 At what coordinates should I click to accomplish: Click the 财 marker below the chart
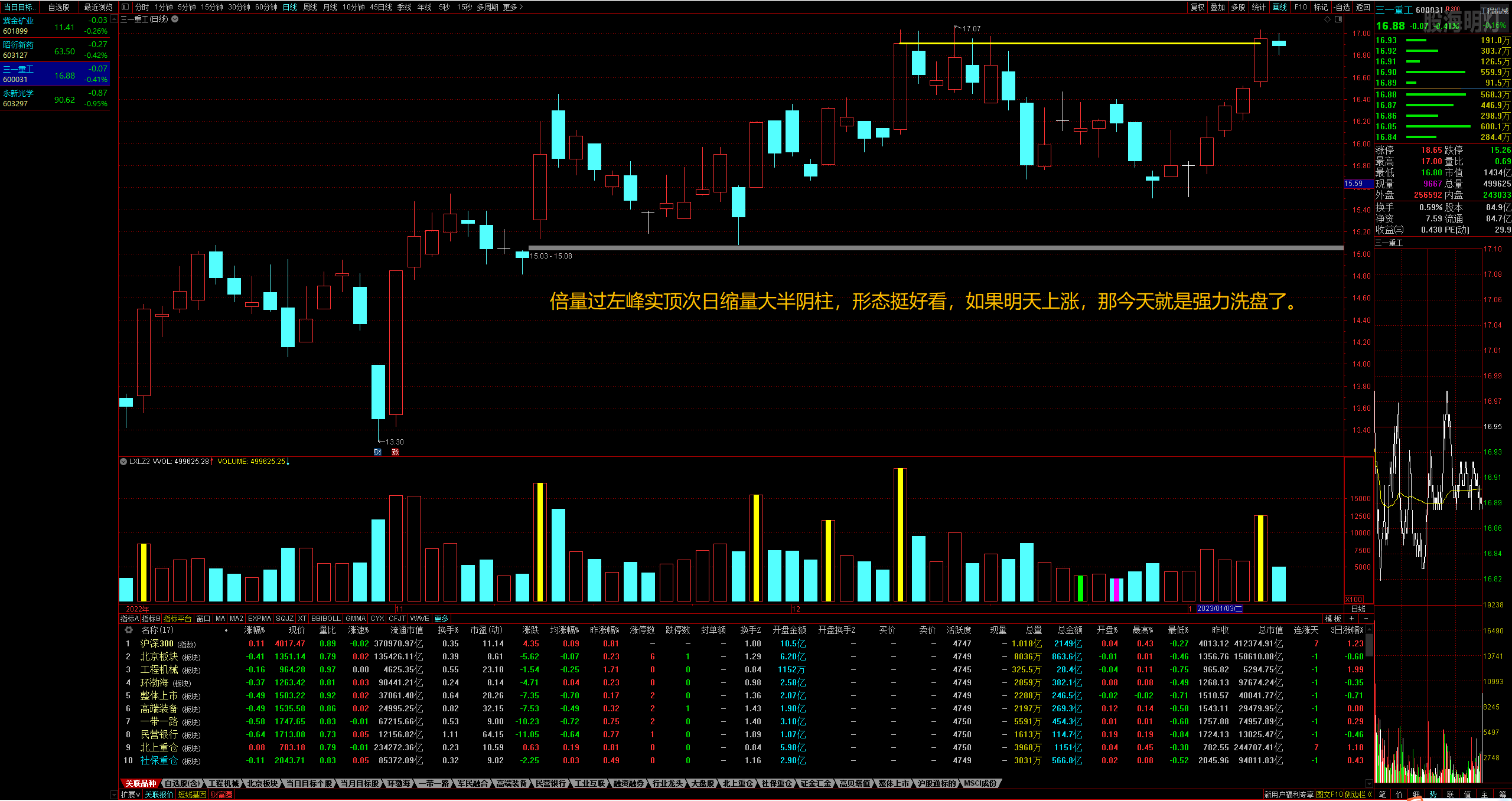(x=377, y=452)
